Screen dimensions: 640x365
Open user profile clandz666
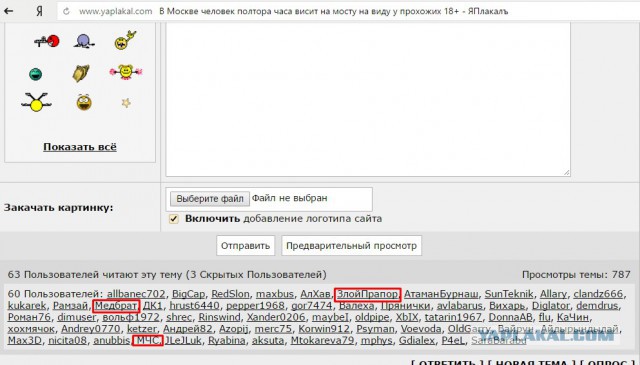tap(598, 294)
